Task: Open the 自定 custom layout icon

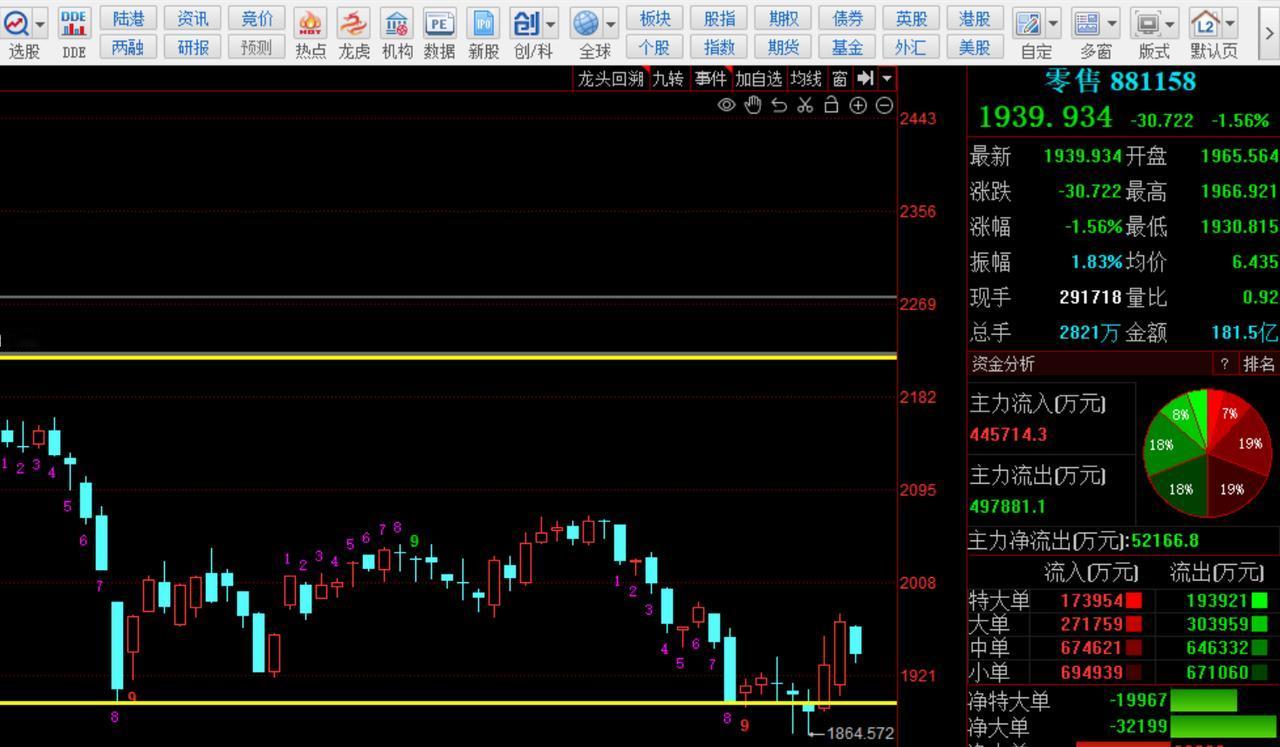Action: click(x=1028, y=23)
